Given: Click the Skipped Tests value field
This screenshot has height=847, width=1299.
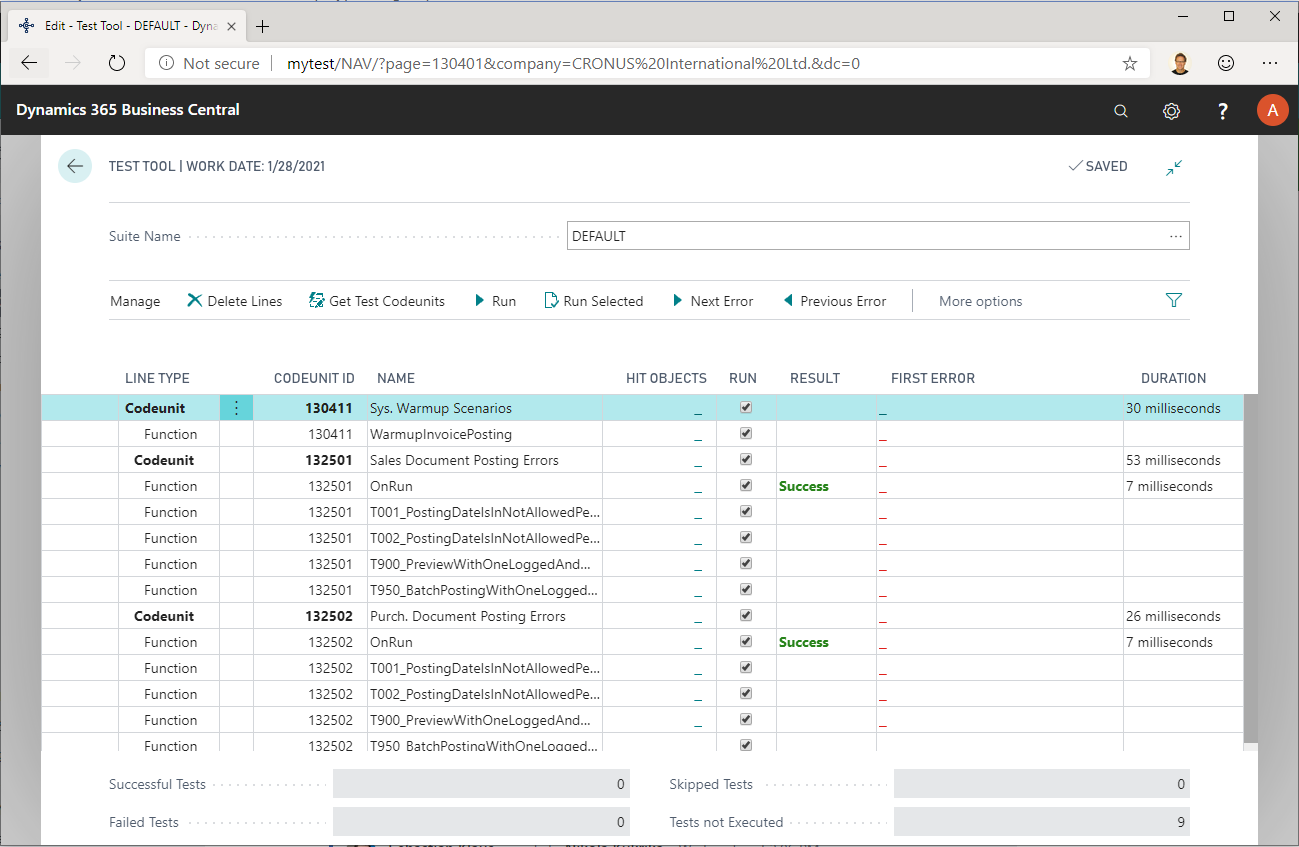Looking at the screenshot, I should tap(1042, 784).
